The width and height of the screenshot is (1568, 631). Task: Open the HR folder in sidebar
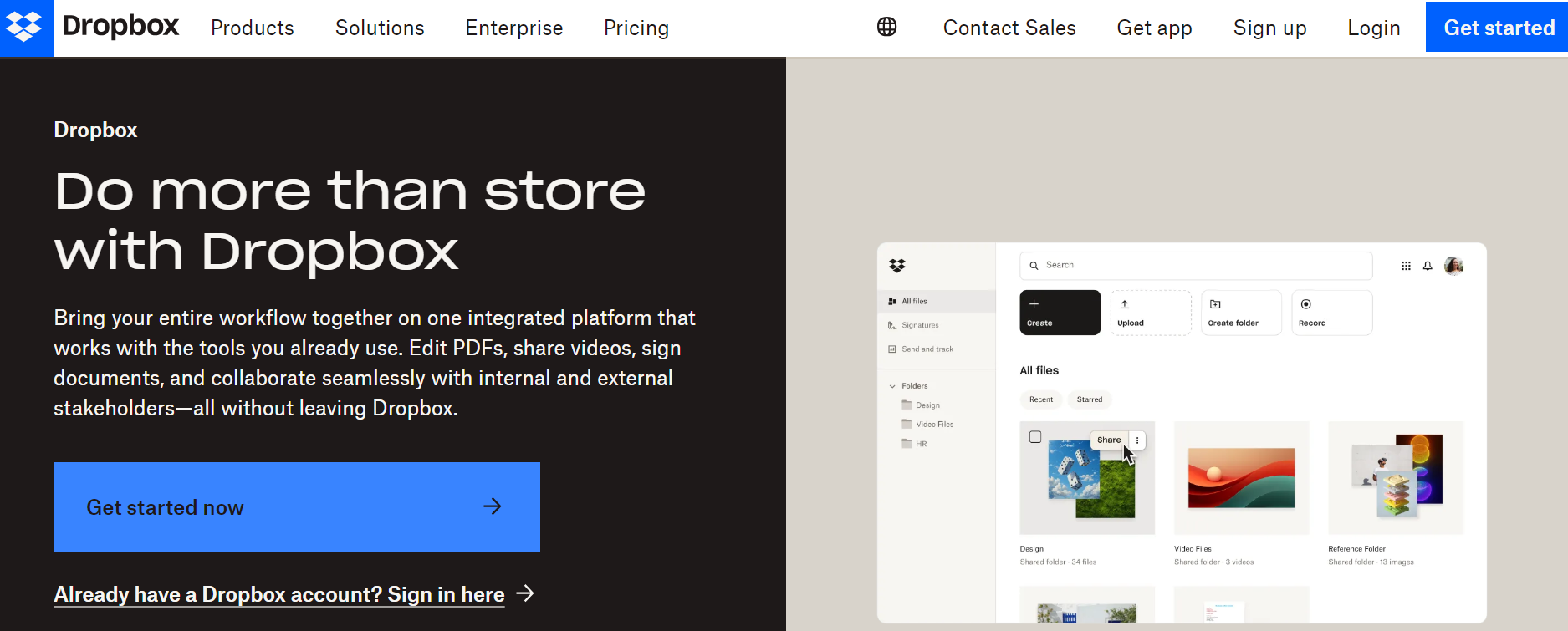click(x=914, y=444)
